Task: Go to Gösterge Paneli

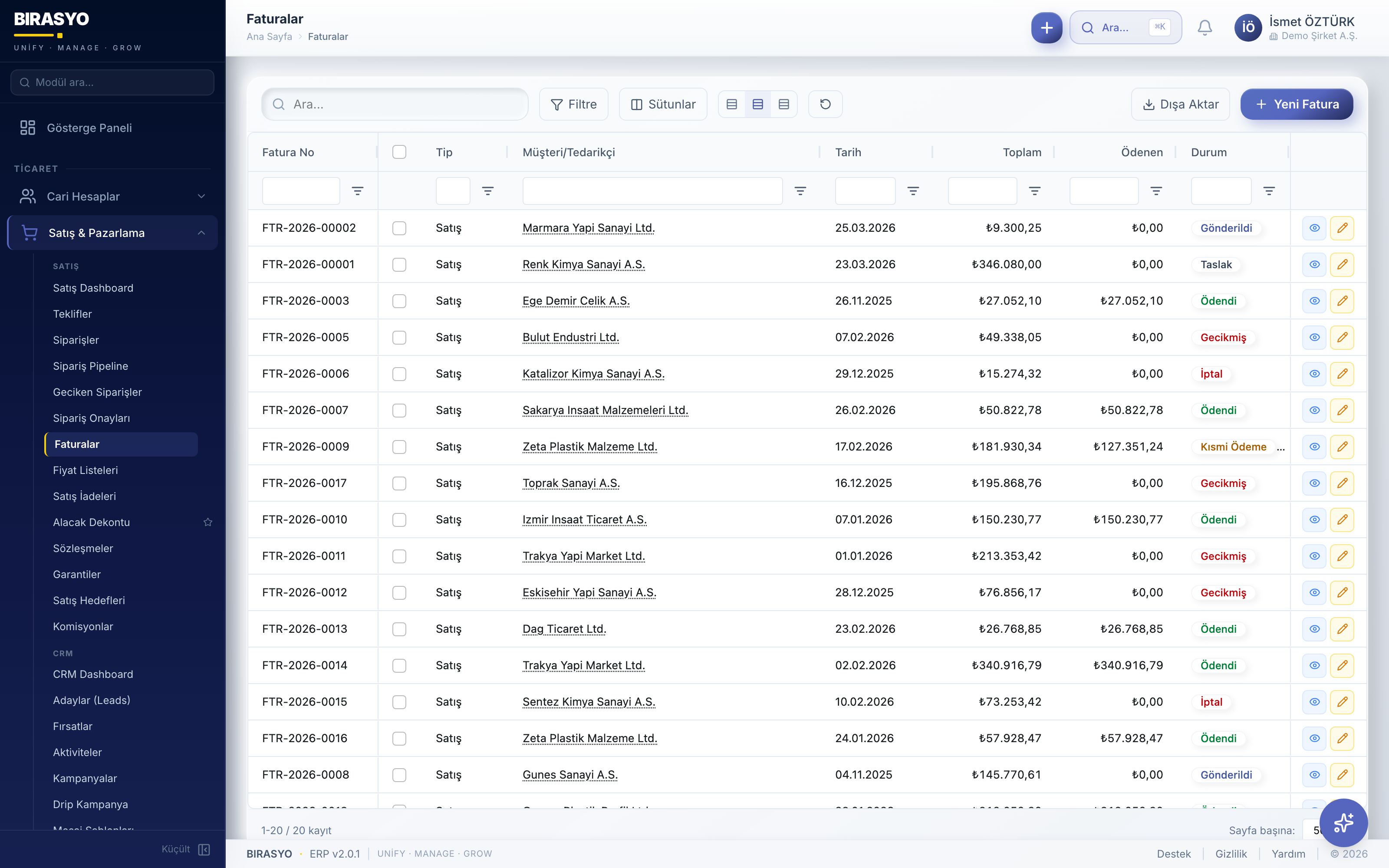Action: coord(89,128)
